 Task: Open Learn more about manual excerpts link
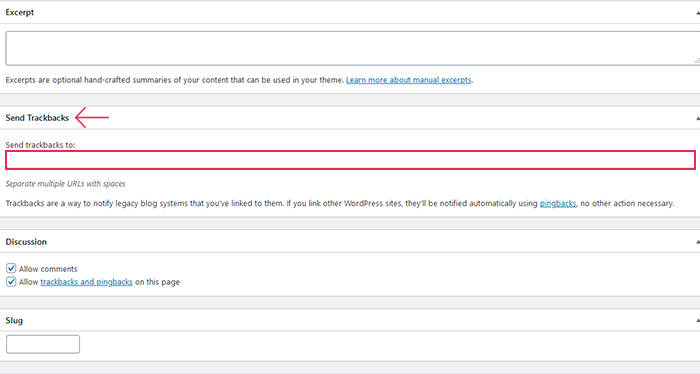point(408,80)
